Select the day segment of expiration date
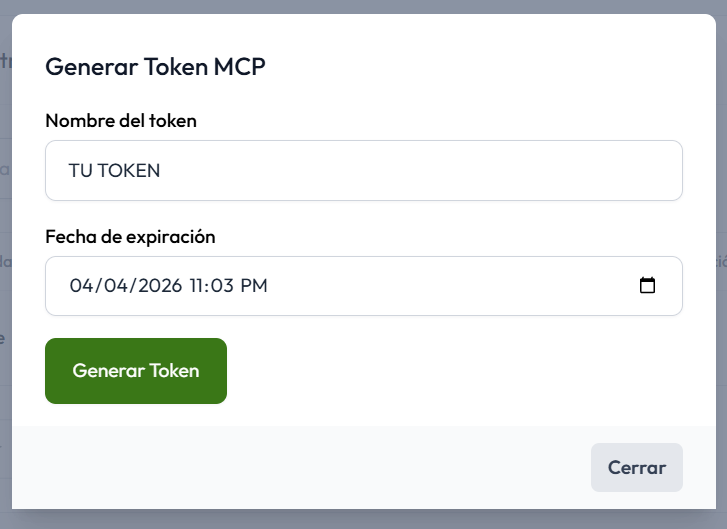 (x=108, y=286)
